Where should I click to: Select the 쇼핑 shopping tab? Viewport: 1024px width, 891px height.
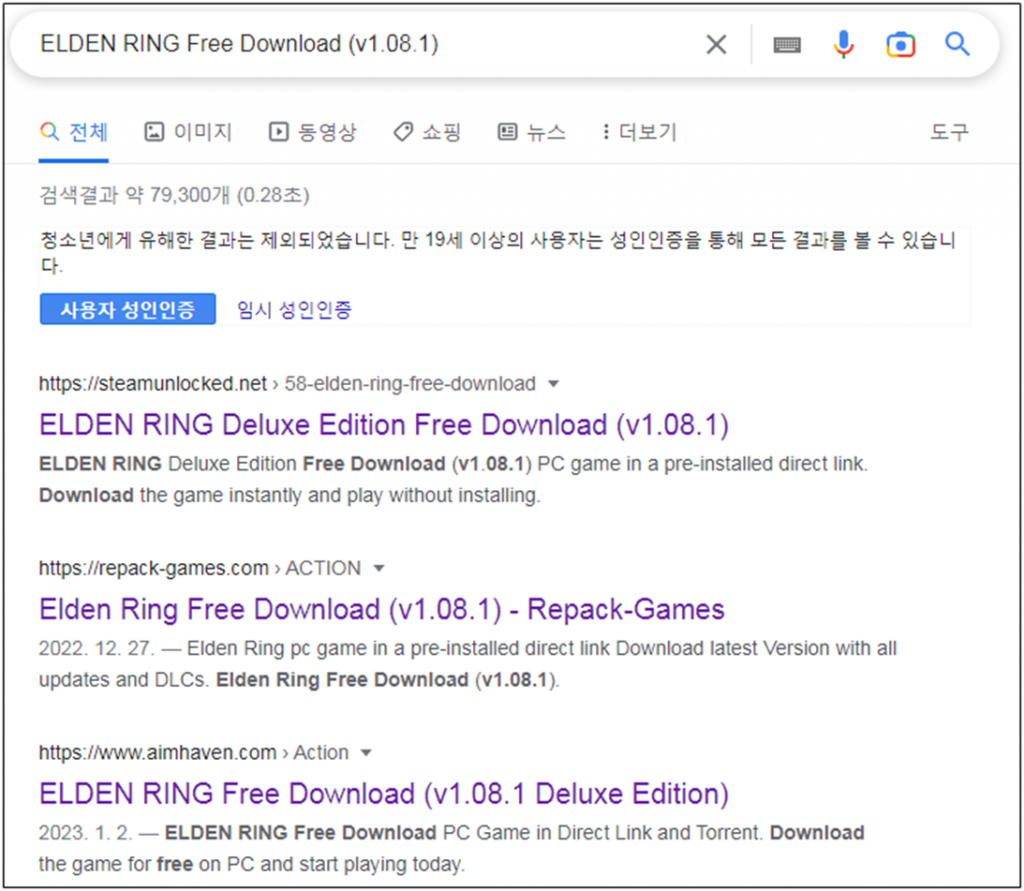(427, 132)
